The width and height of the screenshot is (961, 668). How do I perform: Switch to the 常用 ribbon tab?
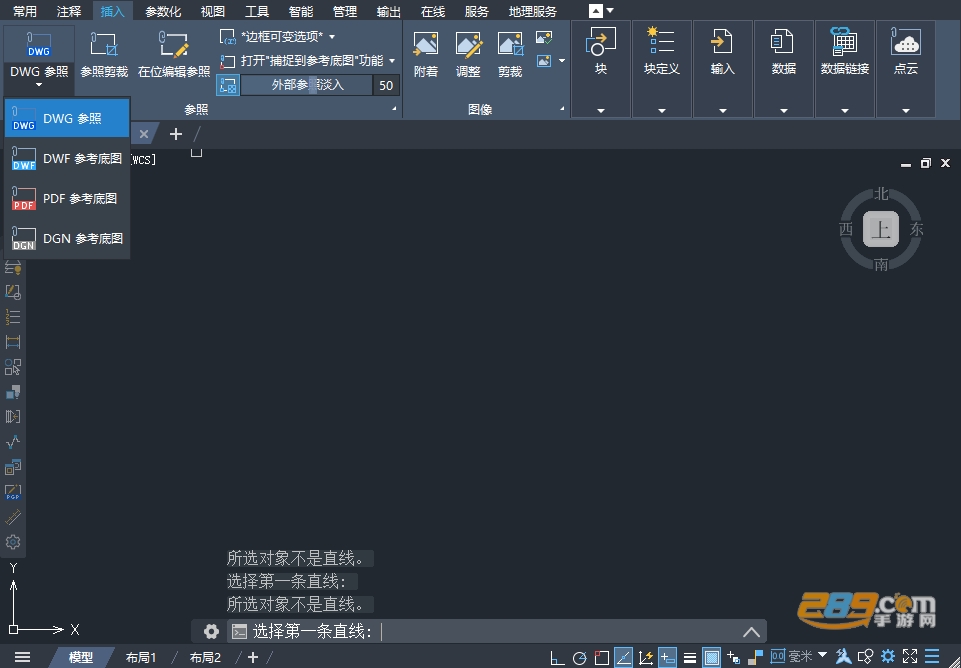[x=25, y=12]
